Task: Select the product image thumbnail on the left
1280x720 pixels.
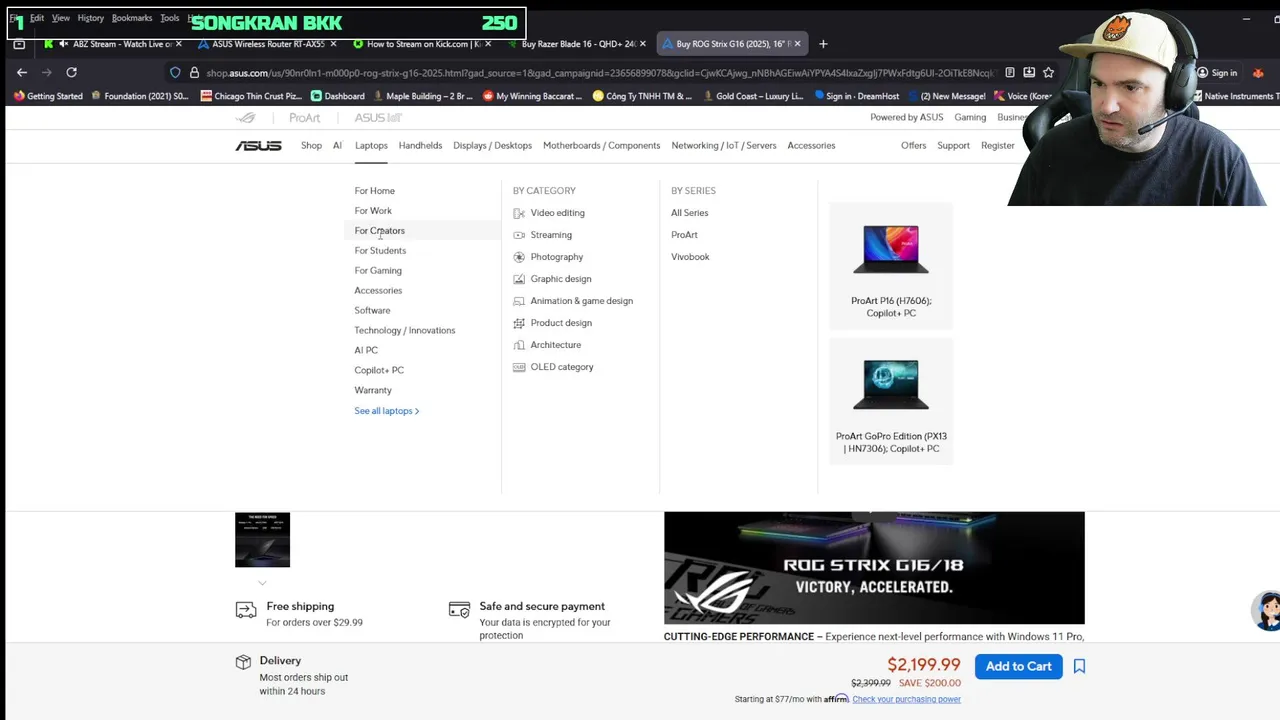Action: pos(262,540)
